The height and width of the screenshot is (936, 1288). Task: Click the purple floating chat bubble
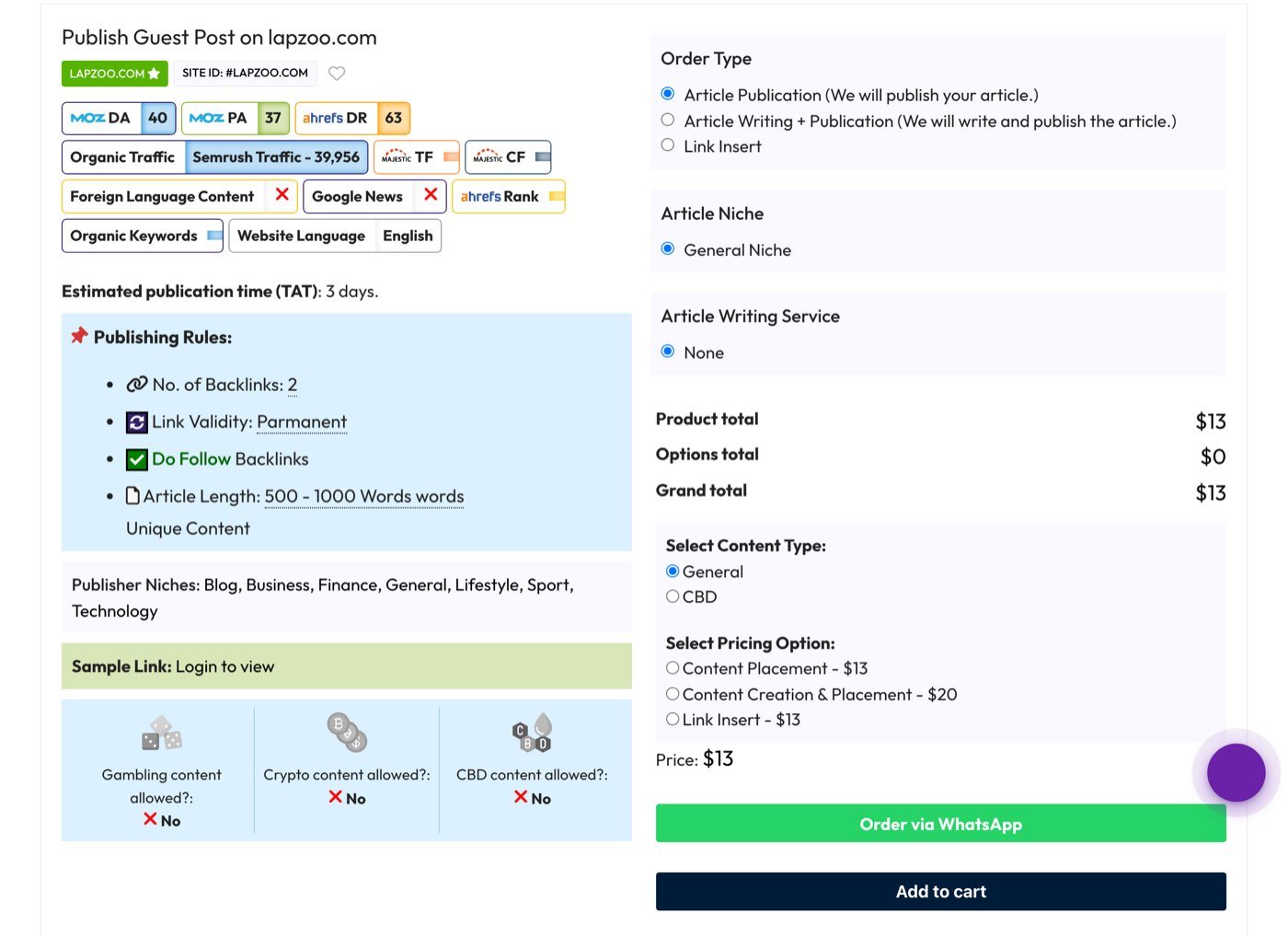coord(1236,773)
